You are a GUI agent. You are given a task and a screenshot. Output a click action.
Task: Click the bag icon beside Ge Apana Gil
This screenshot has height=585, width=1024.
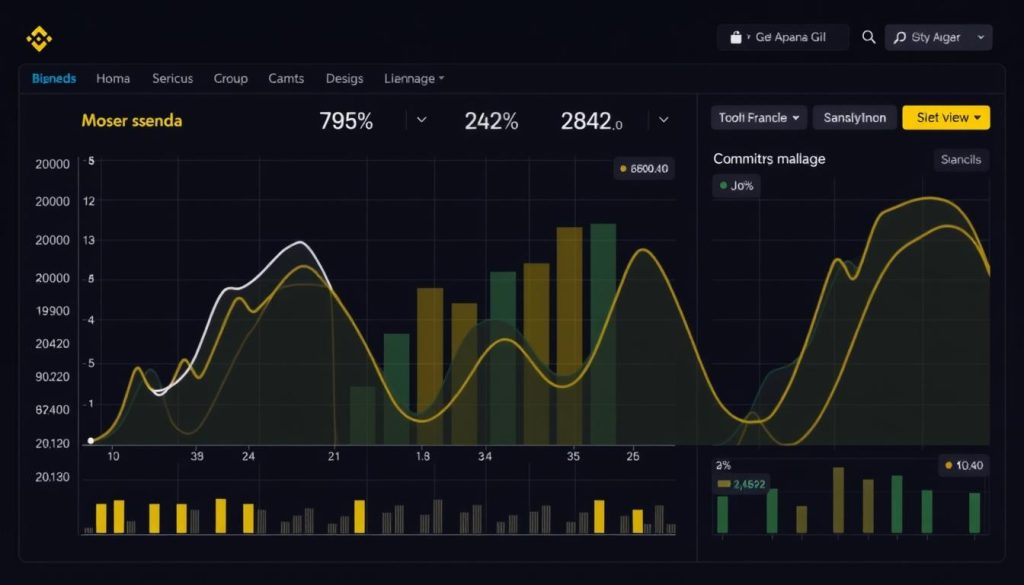click(x=736, y=37)
